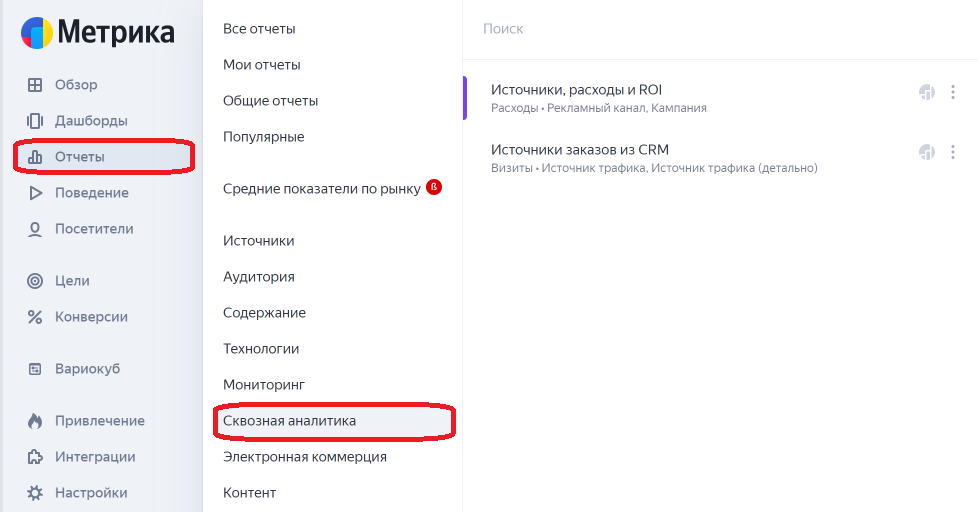Open the Обзор overview icon
978x512 pixels.
(35, 85)
